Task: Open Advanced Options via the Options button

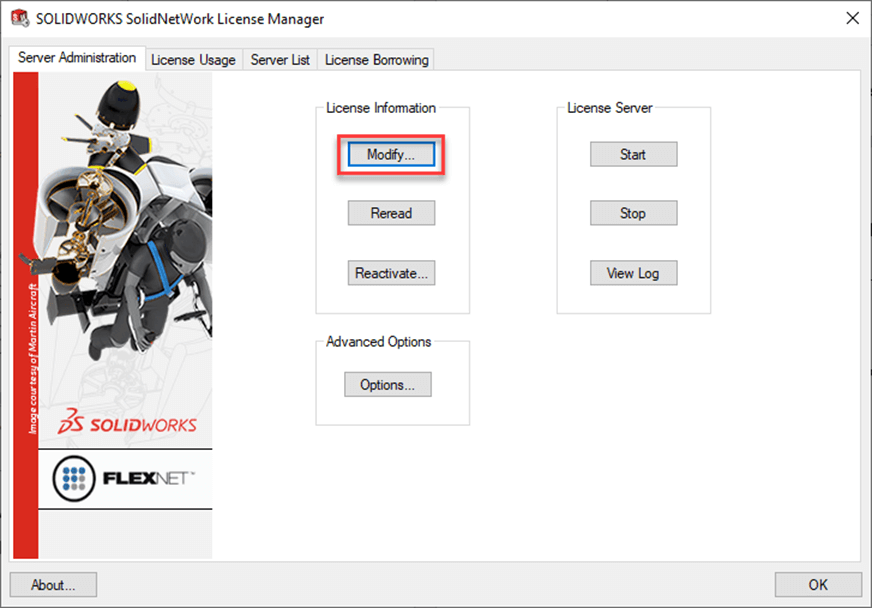Action: pyautogui.click(x=387, y=384)
